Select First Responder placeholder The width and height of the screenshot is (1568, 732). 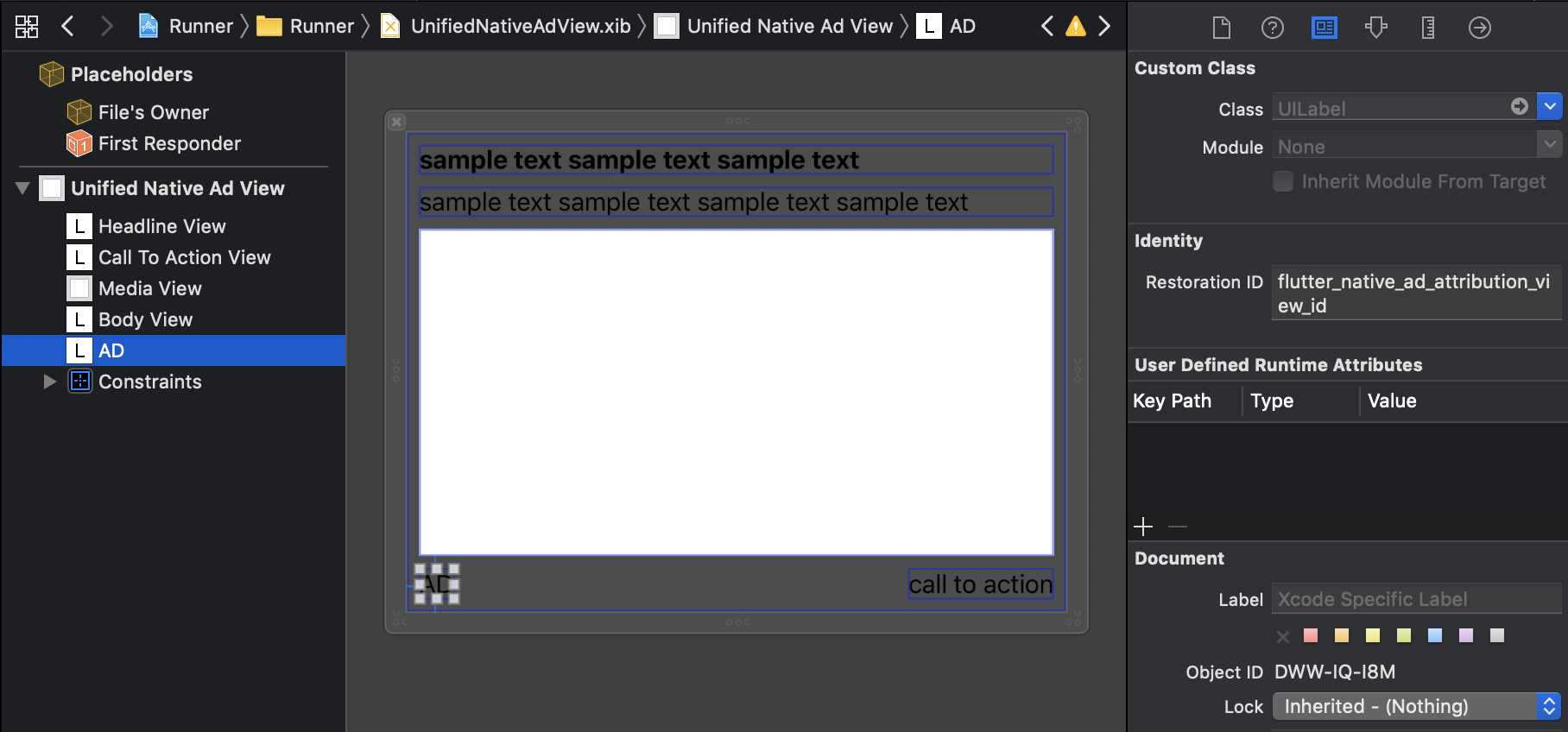[154, 143]
